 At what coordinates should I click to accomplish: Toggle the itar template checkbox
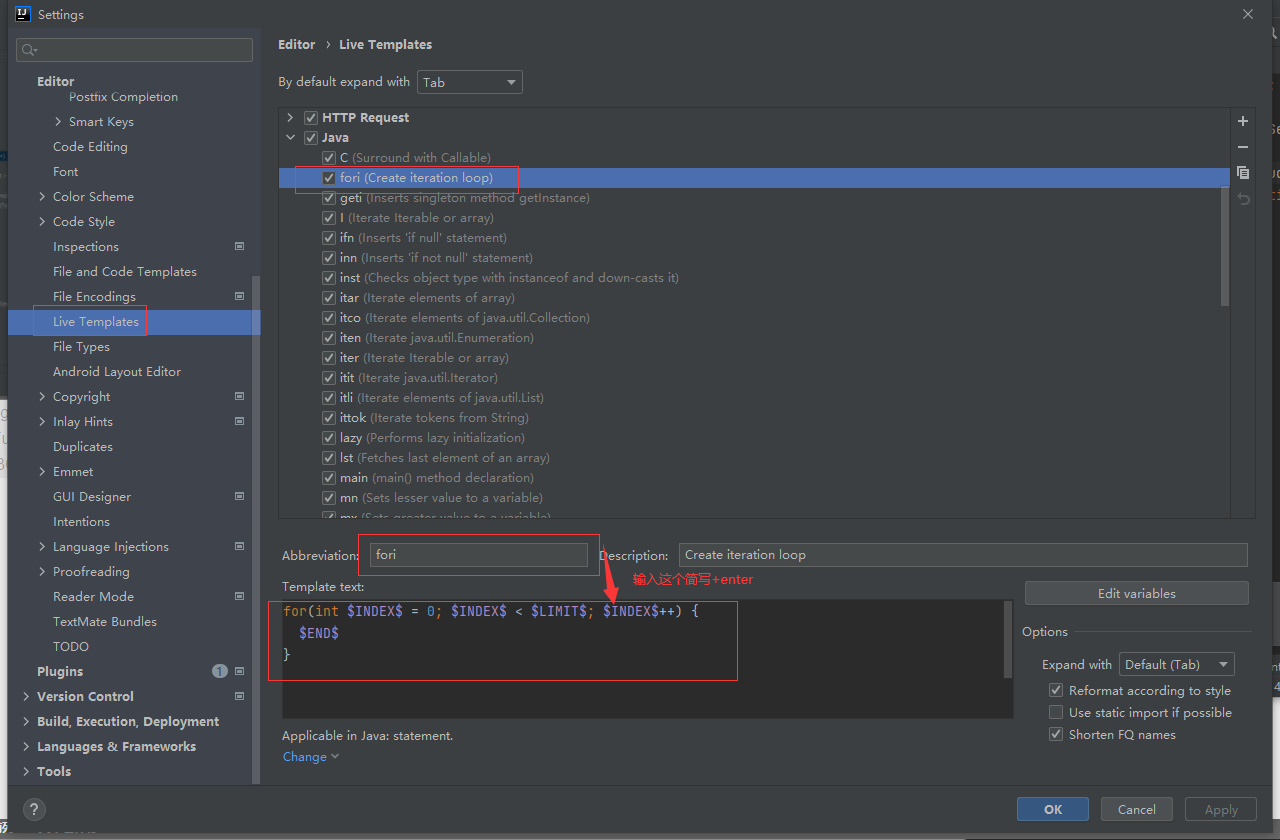tap(329, 297)
